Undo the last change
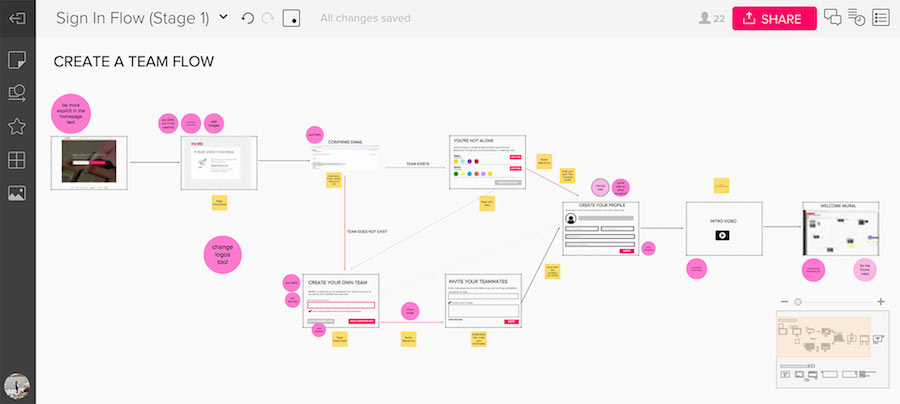Image resolution: width=900 pixels, height=404 pixels. 248,18
